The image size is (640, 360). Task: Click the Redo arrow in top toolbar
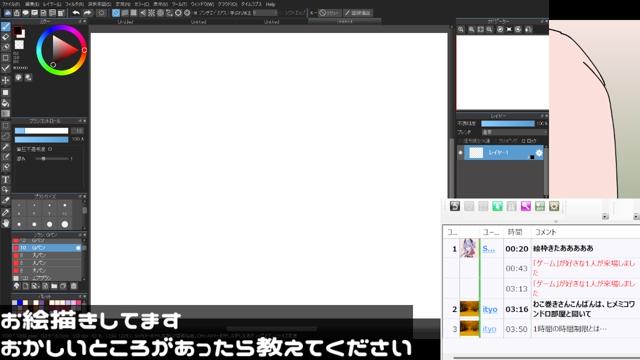coord(87,13)
